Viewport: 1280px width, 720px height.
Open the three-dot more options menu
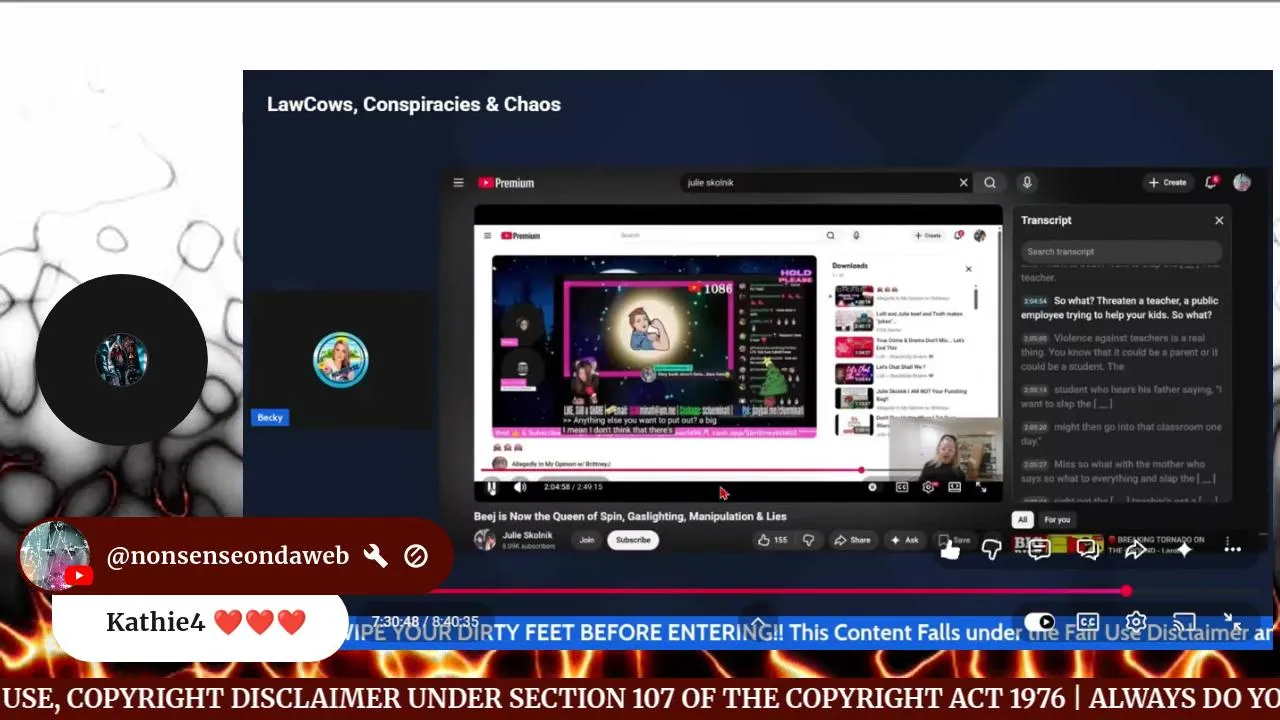point(1232,548)
